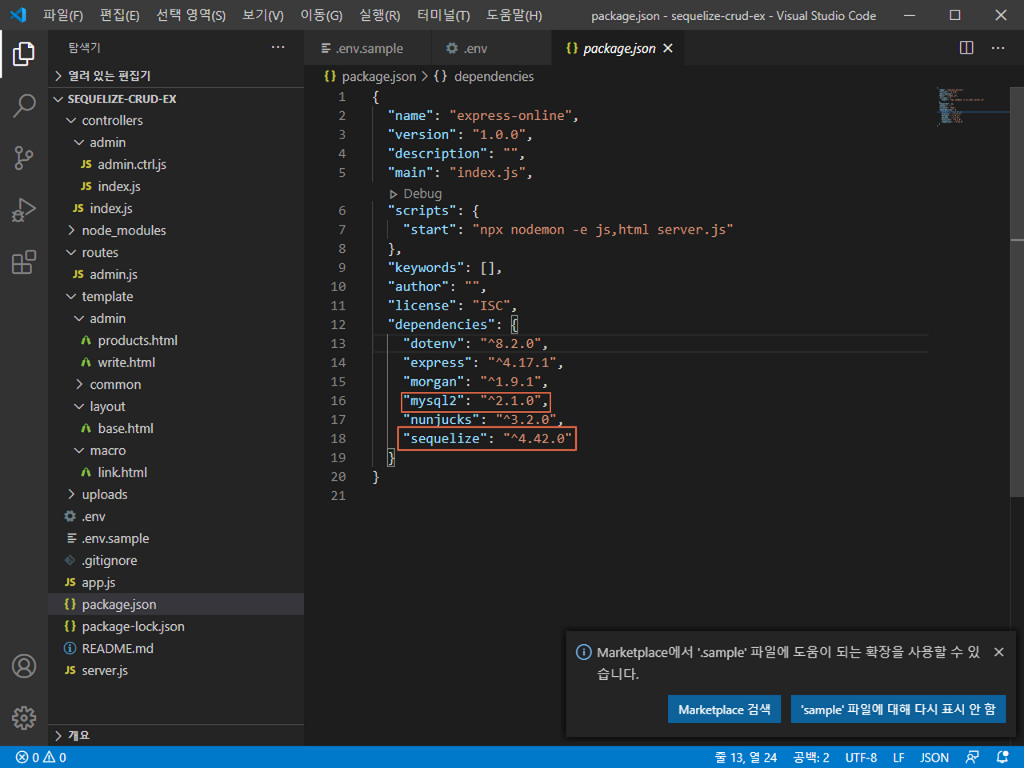
Task: Click the editor minimap preview
Action: 973,105
